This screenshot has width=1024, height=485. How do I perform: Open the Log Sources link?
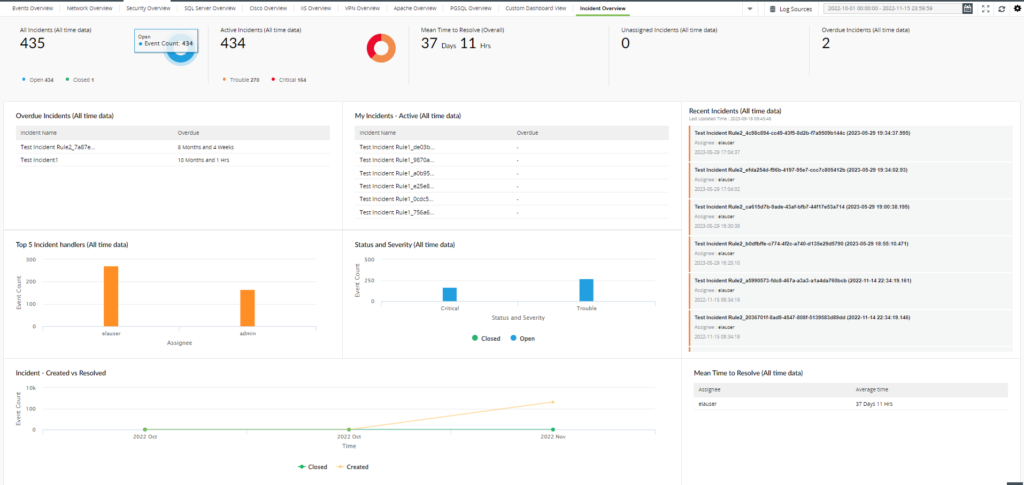[x=795, y=8]
